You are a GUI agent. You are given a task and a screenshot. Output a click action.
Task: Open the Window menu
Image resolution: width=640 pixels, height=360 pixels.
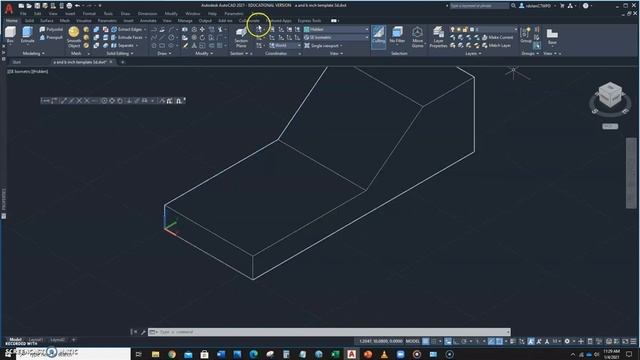coord(193,13)
